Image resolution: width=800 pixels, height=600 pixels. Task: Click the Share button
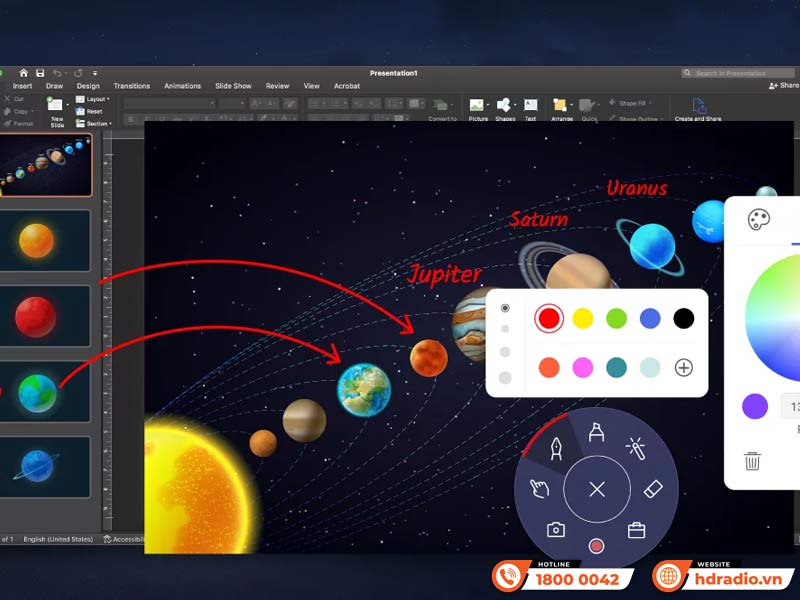pyautogui.click(x=784, y=86)
